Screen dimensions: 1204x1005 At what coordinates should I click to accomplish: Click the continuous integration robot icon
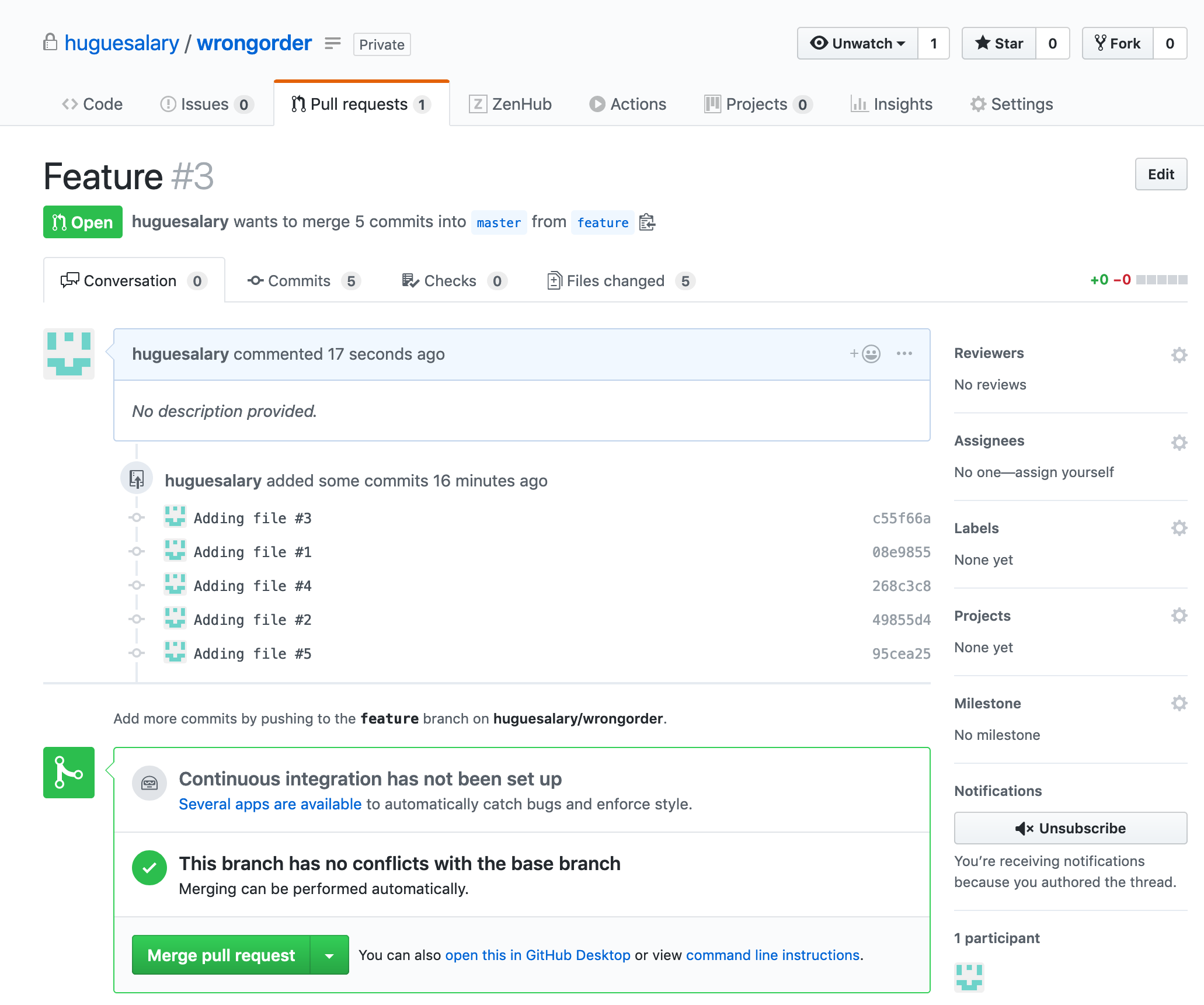point(149,783)
